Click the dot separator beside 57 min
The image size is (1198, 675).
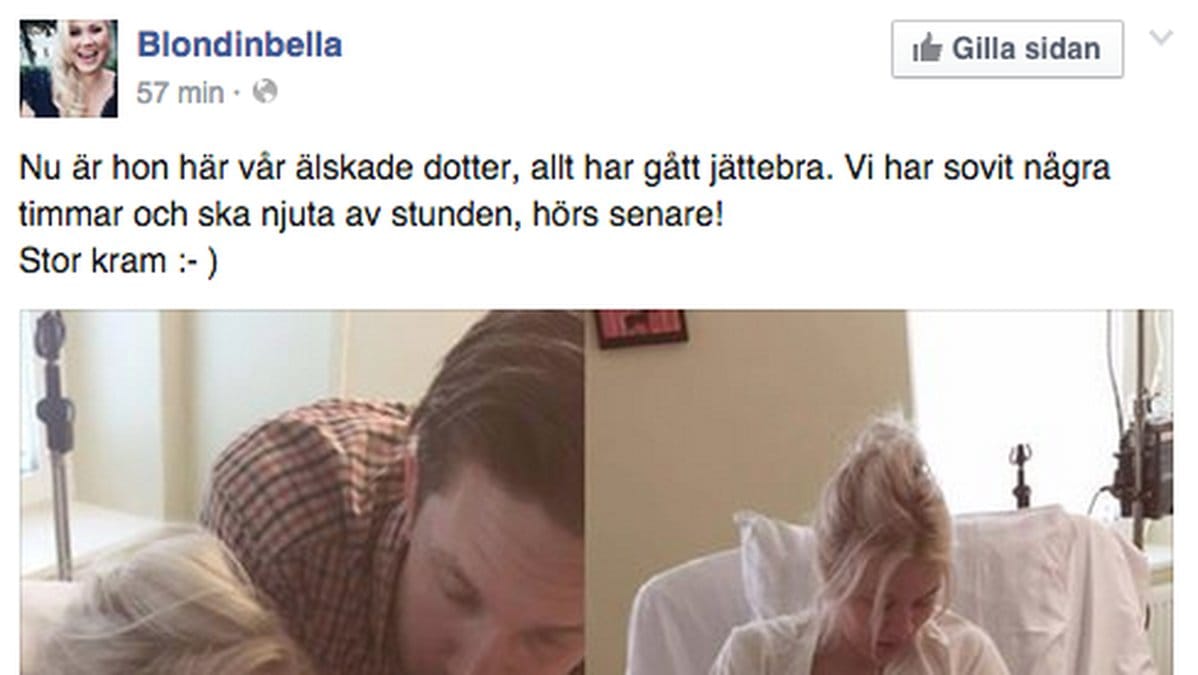tap(237, 93)
